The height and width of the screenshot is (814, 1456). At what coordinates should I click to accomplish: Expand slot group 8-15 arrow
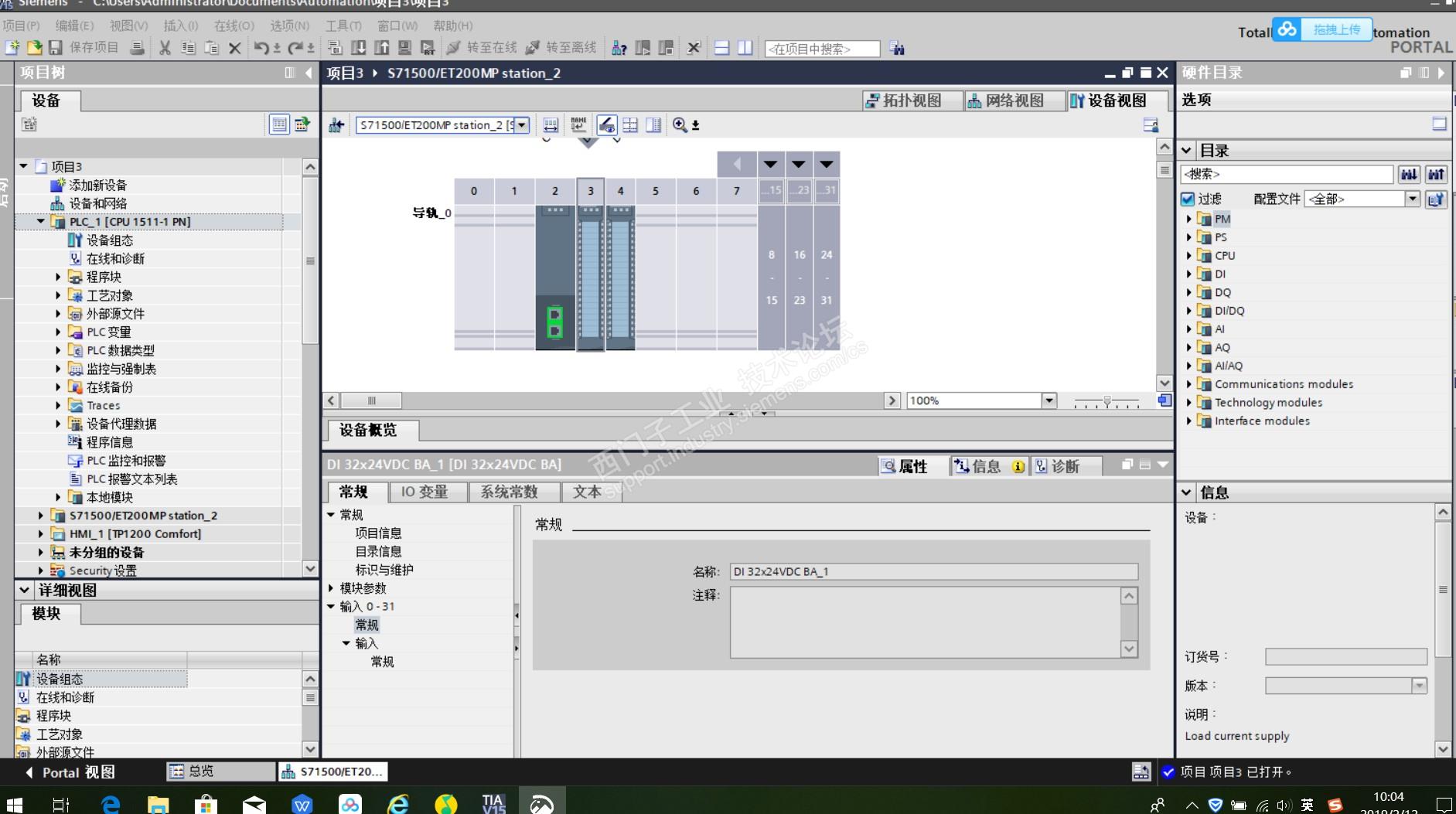tap(770, 164)
